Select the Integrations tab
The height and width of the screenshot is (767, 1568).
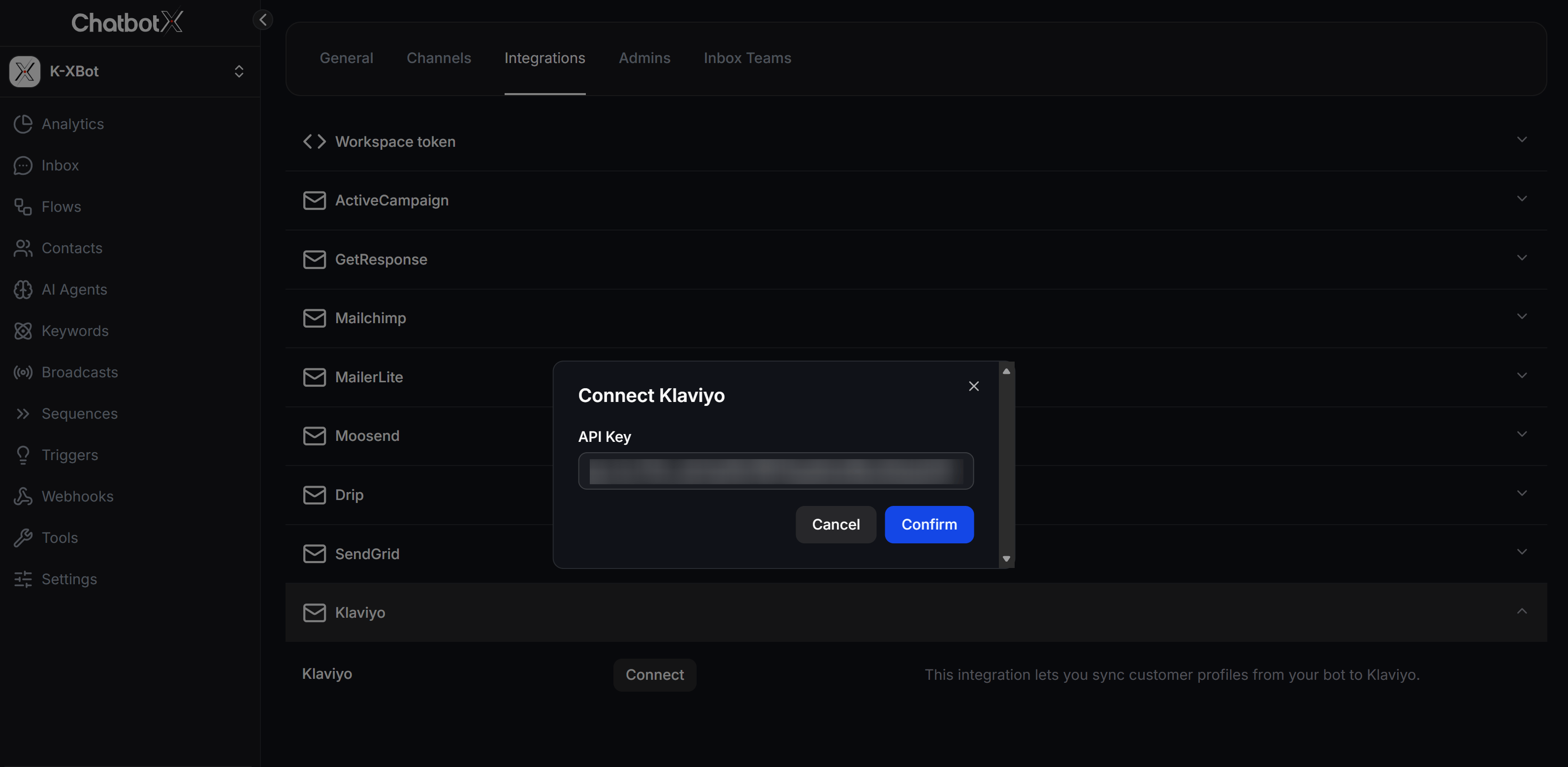545,59
